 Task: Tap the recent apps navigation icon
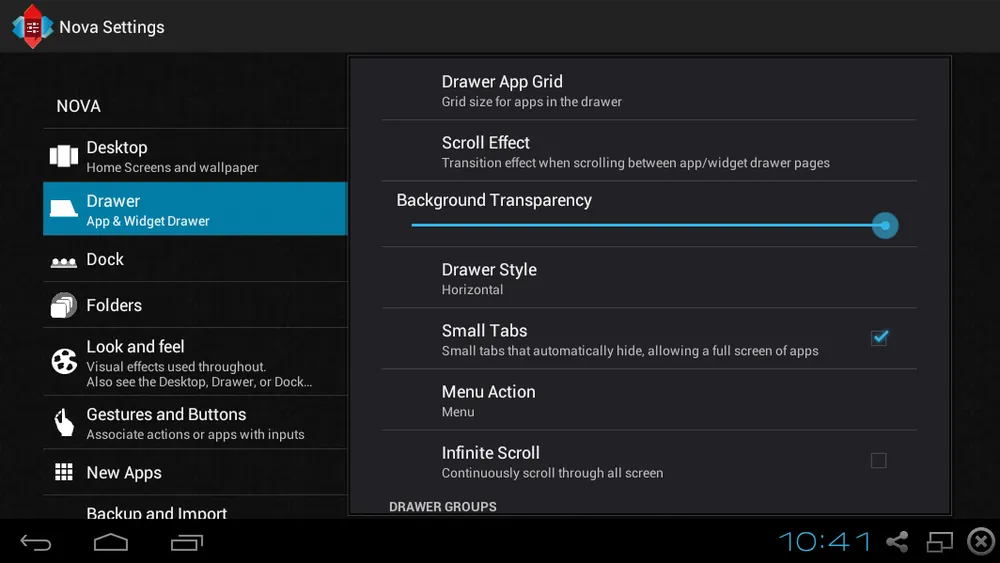pyautogui.click(x=187, y=543)
